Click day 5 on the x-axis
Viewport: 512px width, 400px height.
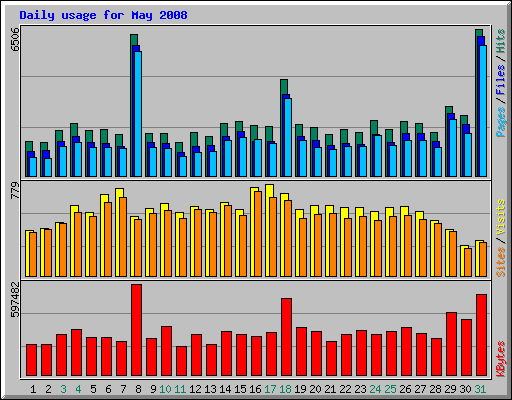pyautogui.click(x=93, y=389)
